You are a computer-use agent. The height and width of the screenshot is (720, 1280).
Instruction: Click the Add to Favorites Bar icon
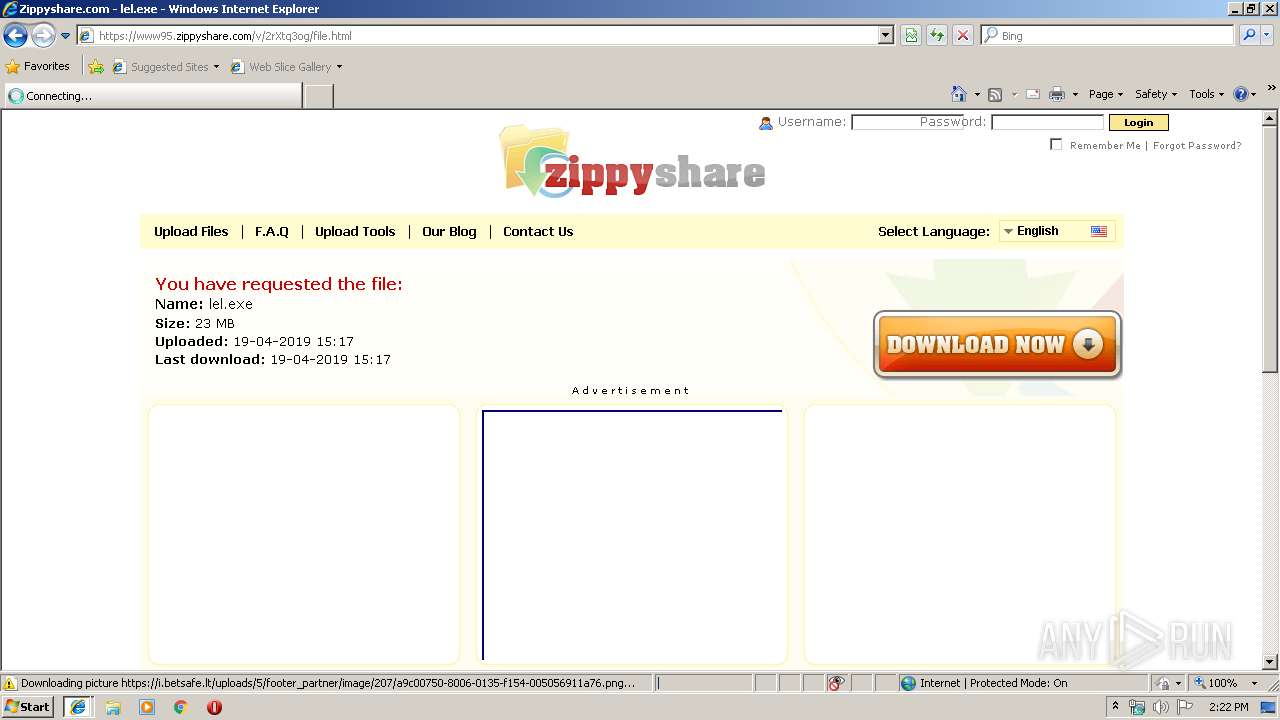pyautogui.click(x=96, y=67)
